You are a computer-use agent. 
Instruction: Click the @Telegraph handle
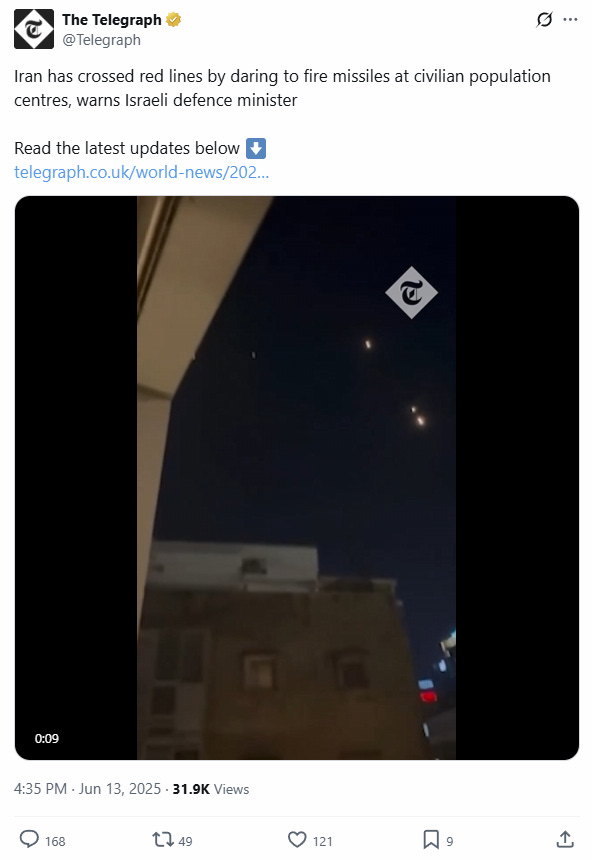pos(102,40)
